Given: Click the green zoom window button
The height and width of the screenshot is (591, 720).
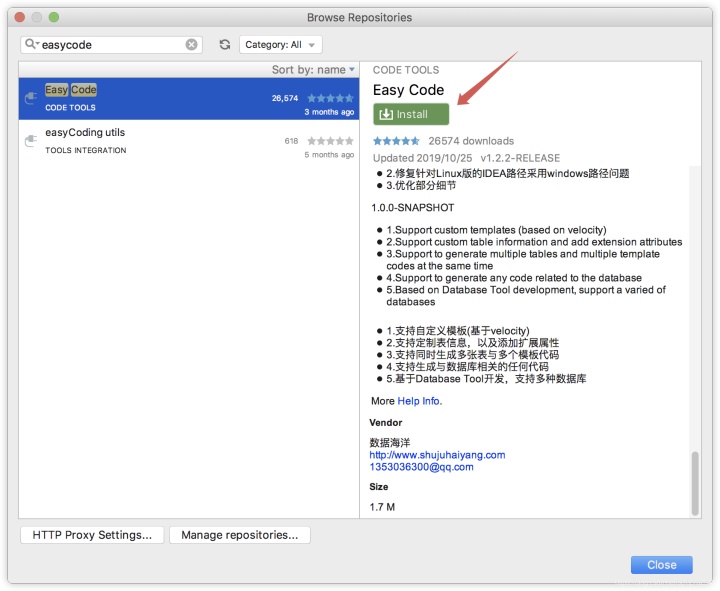Looking at the screenshot, I should [x=54, y=17].
